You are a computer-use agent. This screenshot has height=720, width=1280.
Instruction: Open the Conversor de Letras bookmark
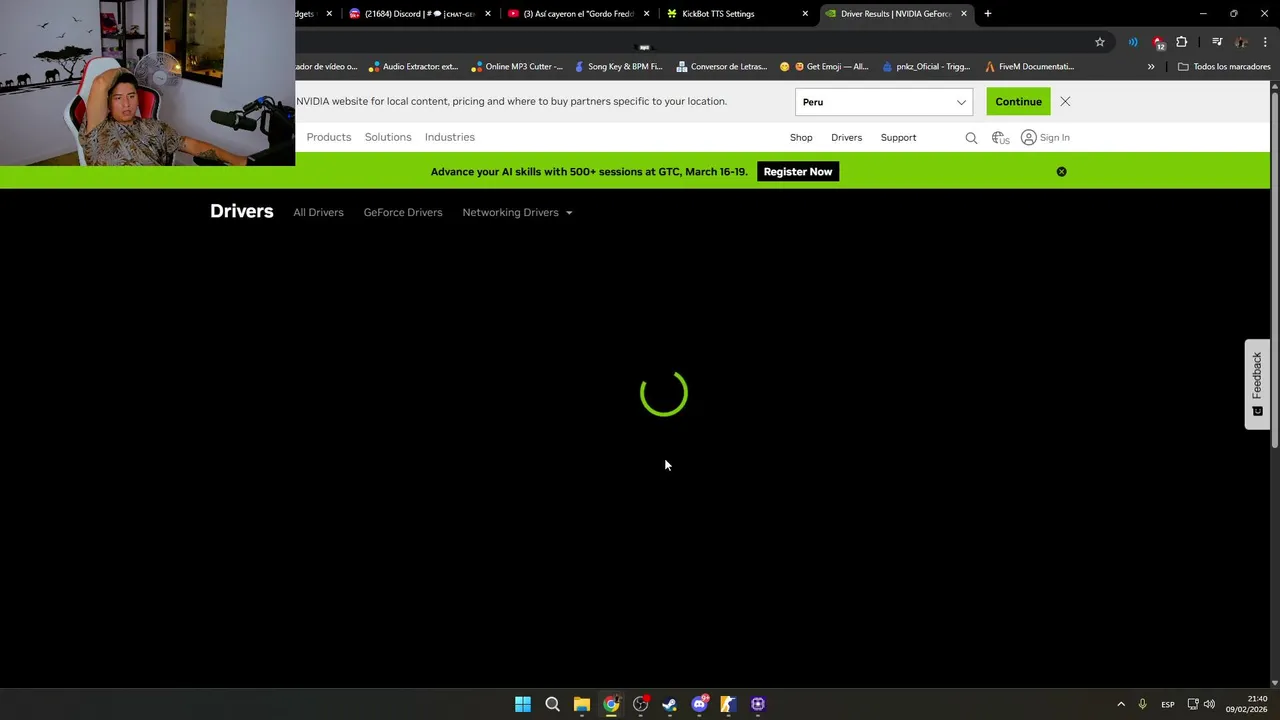pyautogui.click(x=722, y=67)
